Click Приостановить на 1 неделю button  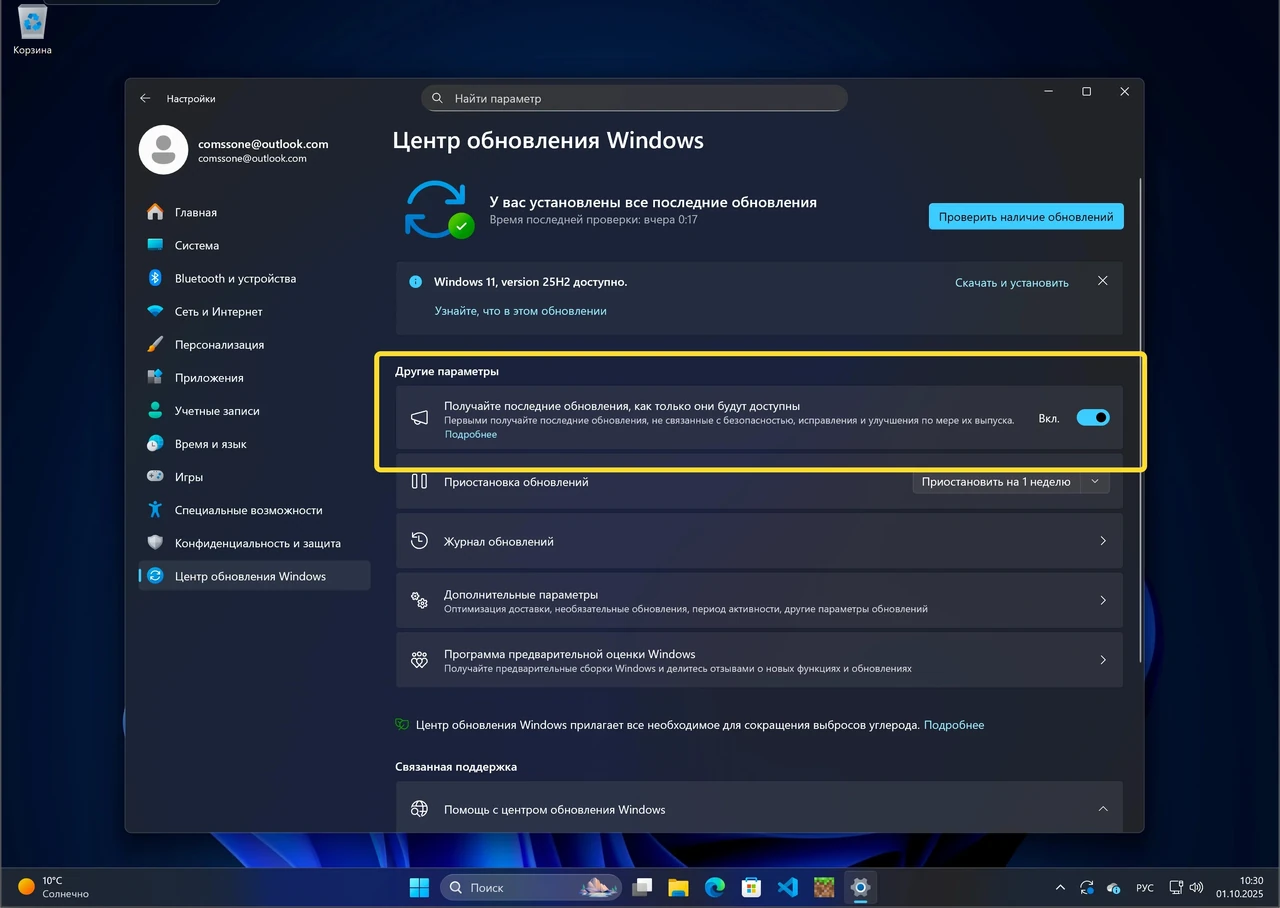pyautogui.click(x=996, y=482)
